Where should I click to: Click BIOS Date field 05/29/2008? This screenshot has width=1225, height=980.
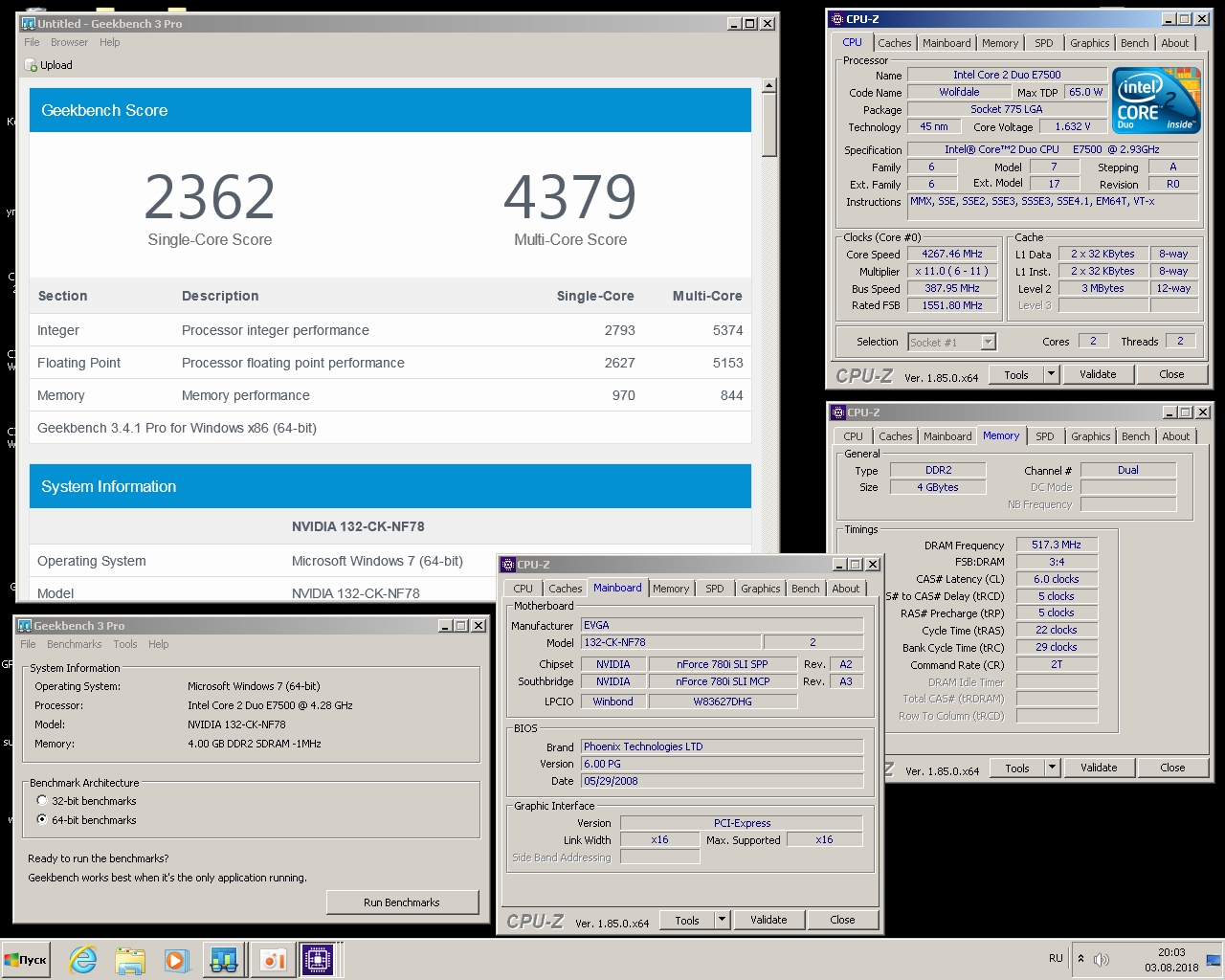(x=723, y=781)
